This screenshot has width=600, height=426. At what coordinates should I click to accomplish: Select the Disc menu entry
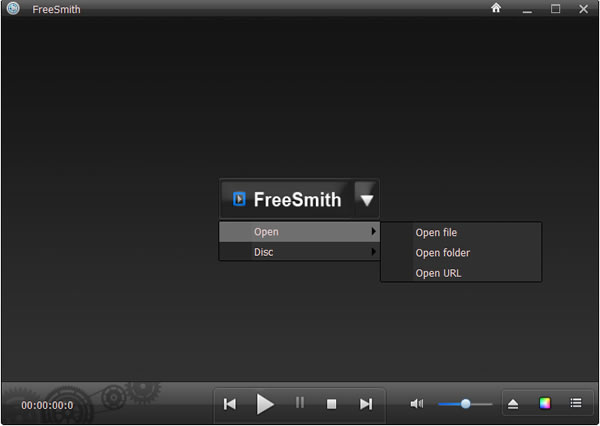pos(299,252)
